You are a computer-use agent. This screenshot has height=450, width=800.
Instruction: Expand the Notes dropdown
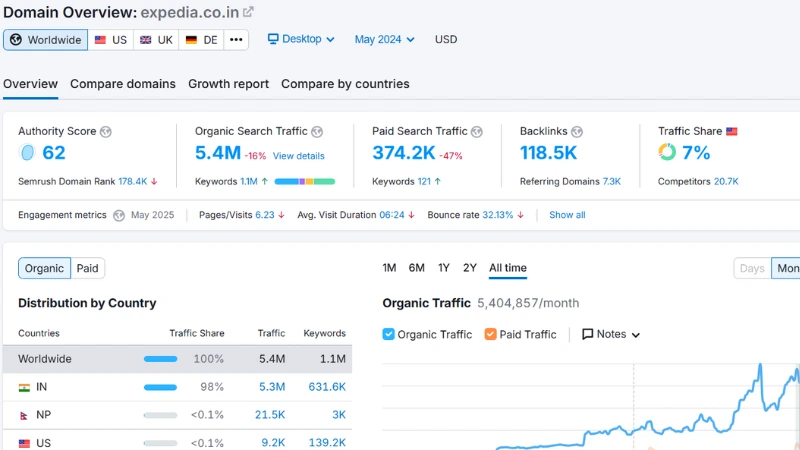(611, 334)
